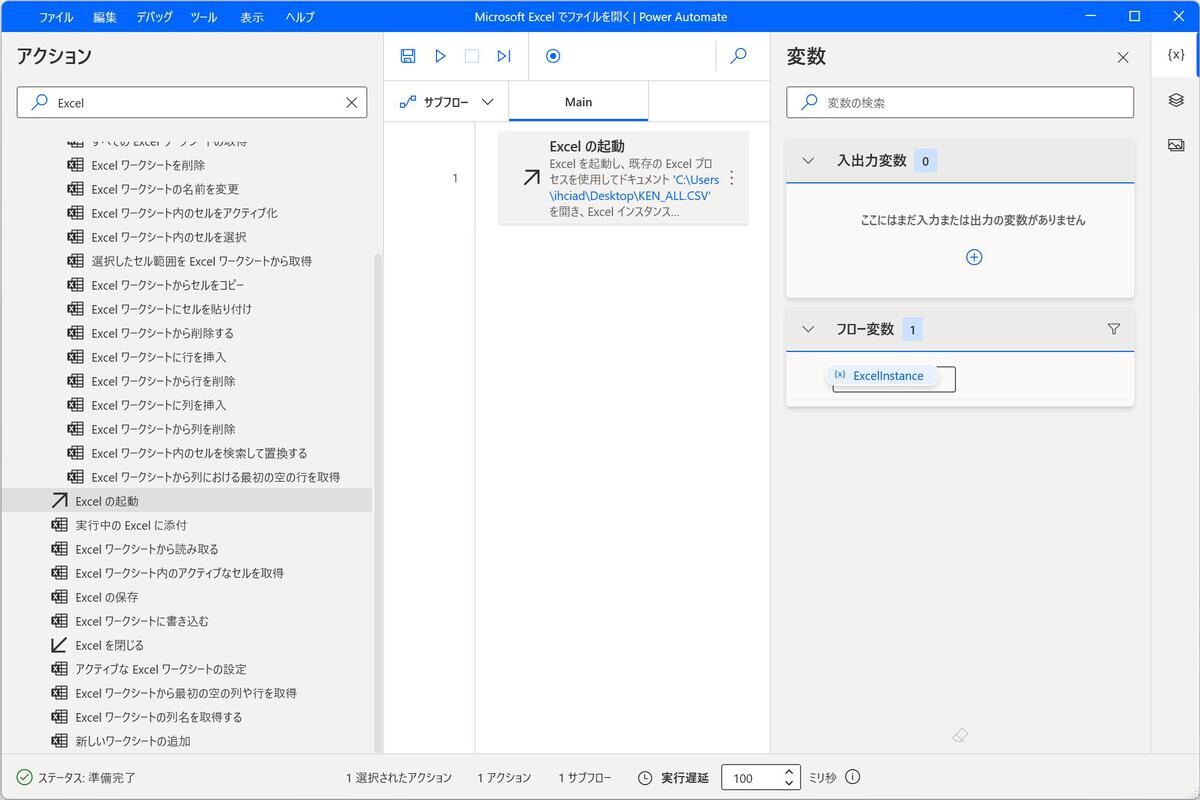The width and height of the screenshot is (1200, 800).
Task: Choose 新しいワークシートの追加 action
Action: coord(132,741)
